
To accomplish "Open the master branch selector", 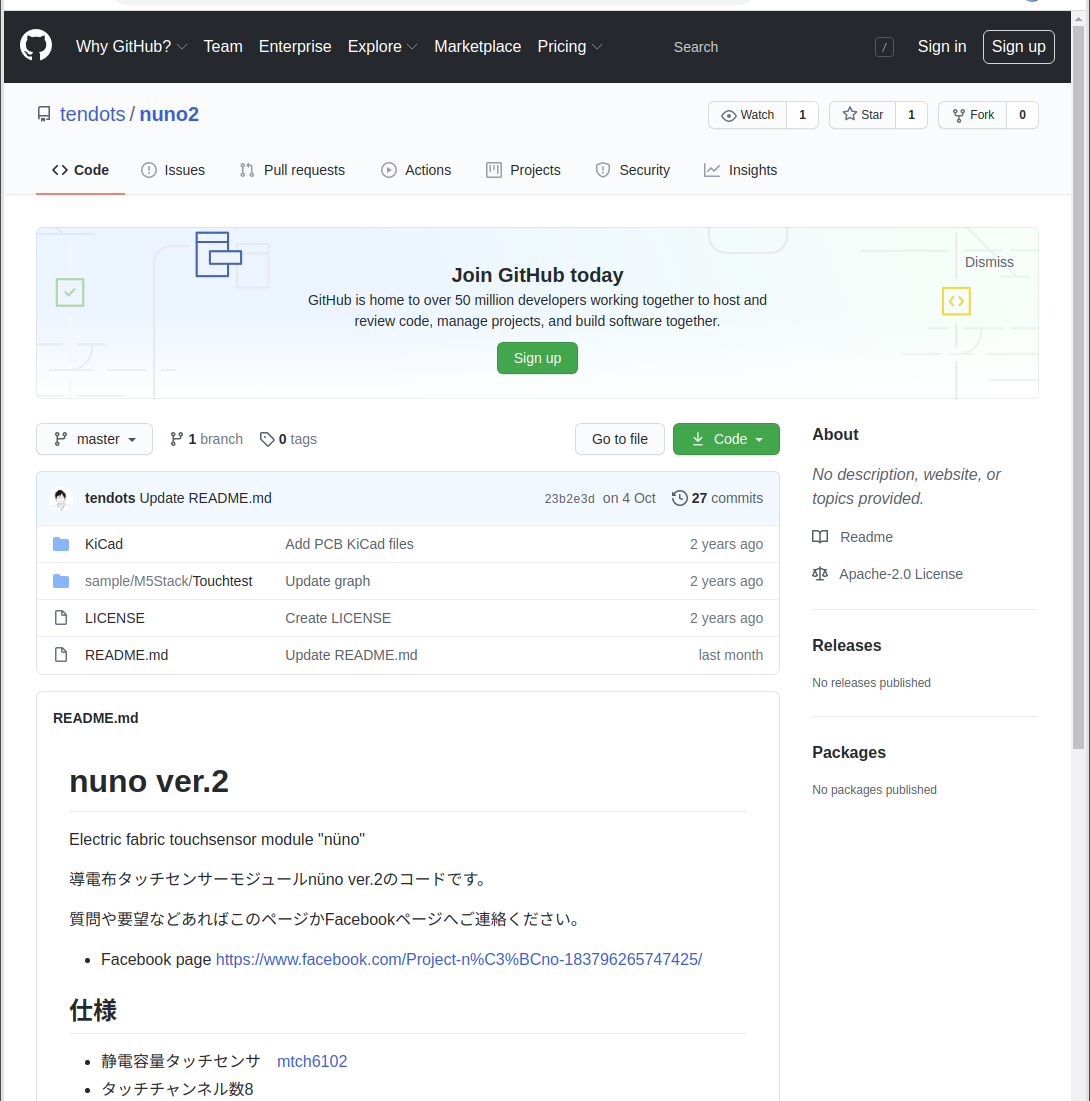I will coord(94,440).
